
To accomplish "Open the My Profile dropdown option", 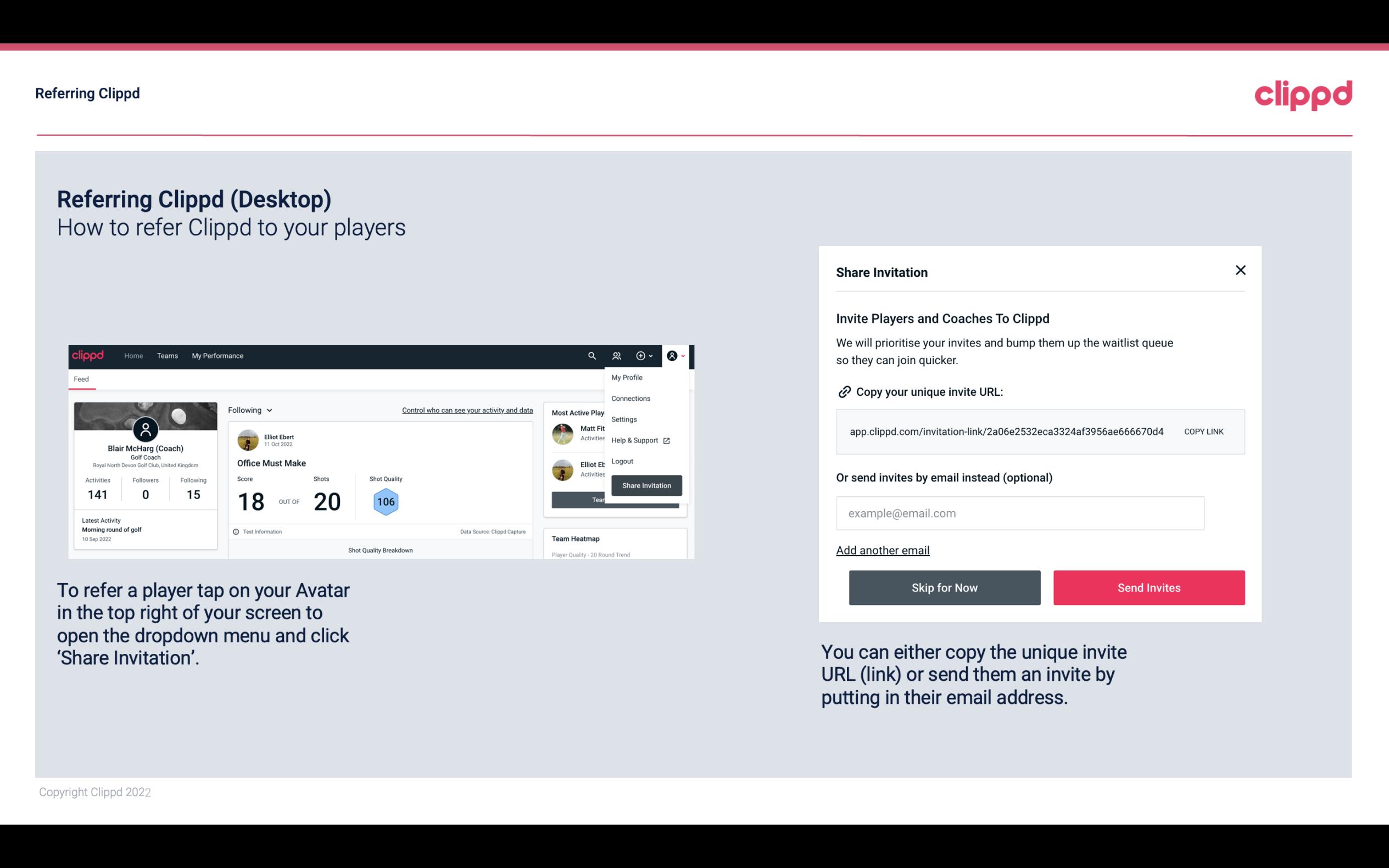I will coord(626,377).
